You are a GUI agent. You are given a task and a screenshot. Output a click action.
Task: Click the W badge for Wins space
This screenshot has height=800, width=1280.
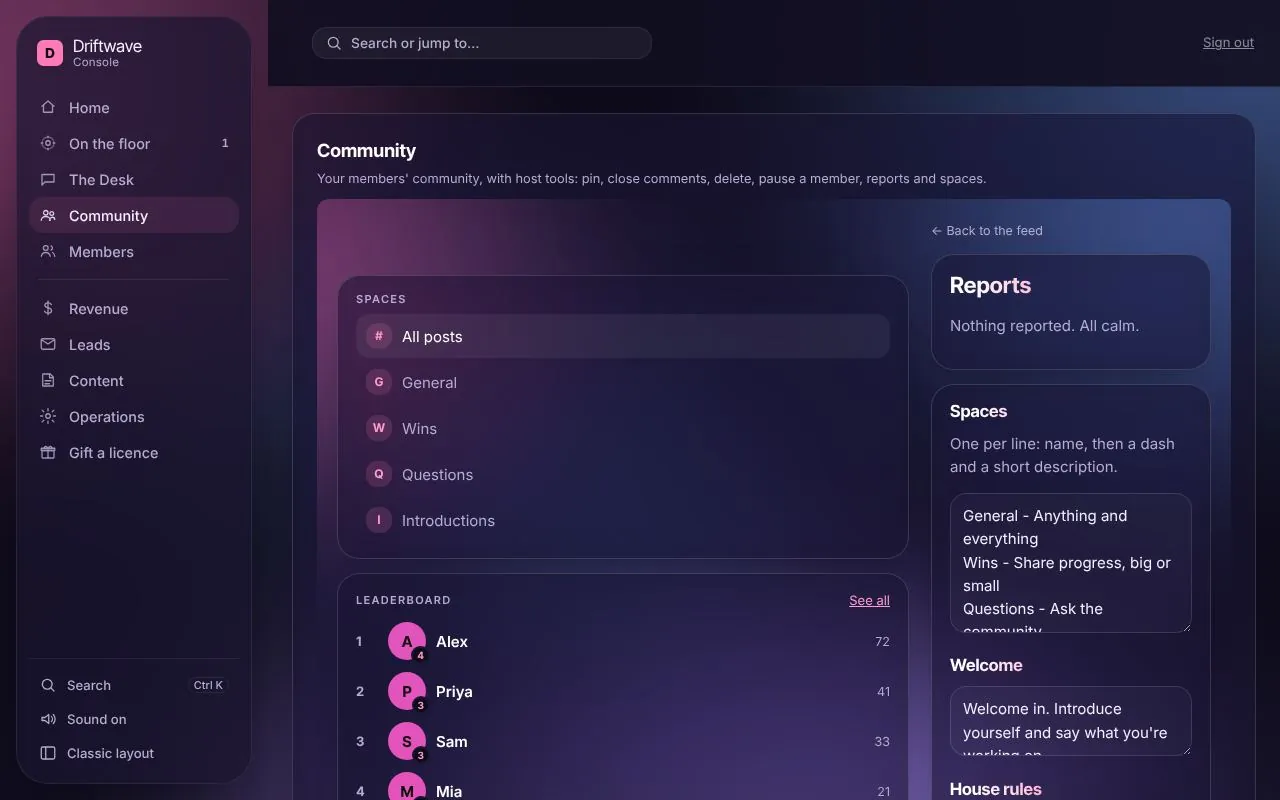point(379,428)
